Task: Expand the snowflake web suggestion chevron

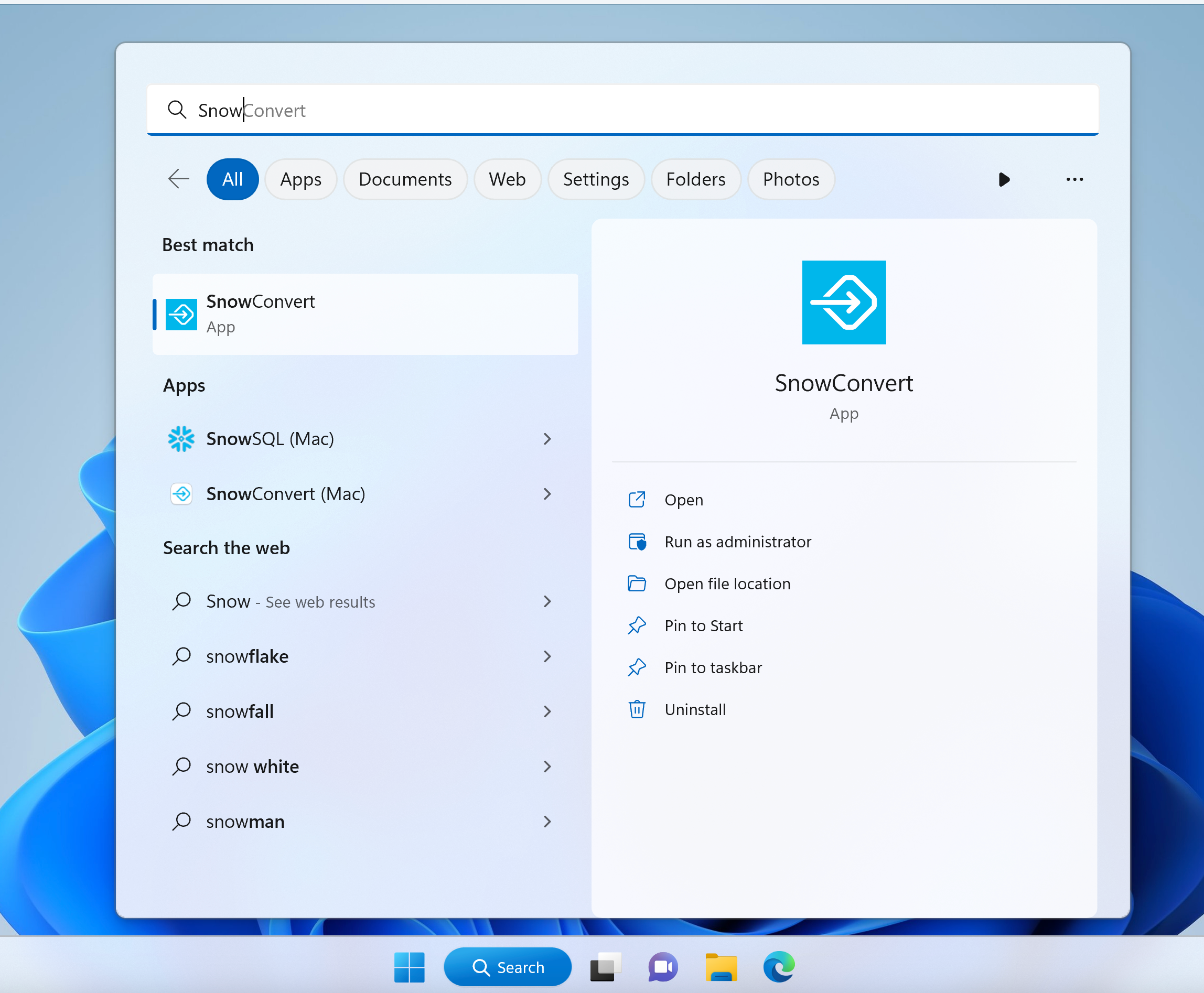Action: pos(547,656)
